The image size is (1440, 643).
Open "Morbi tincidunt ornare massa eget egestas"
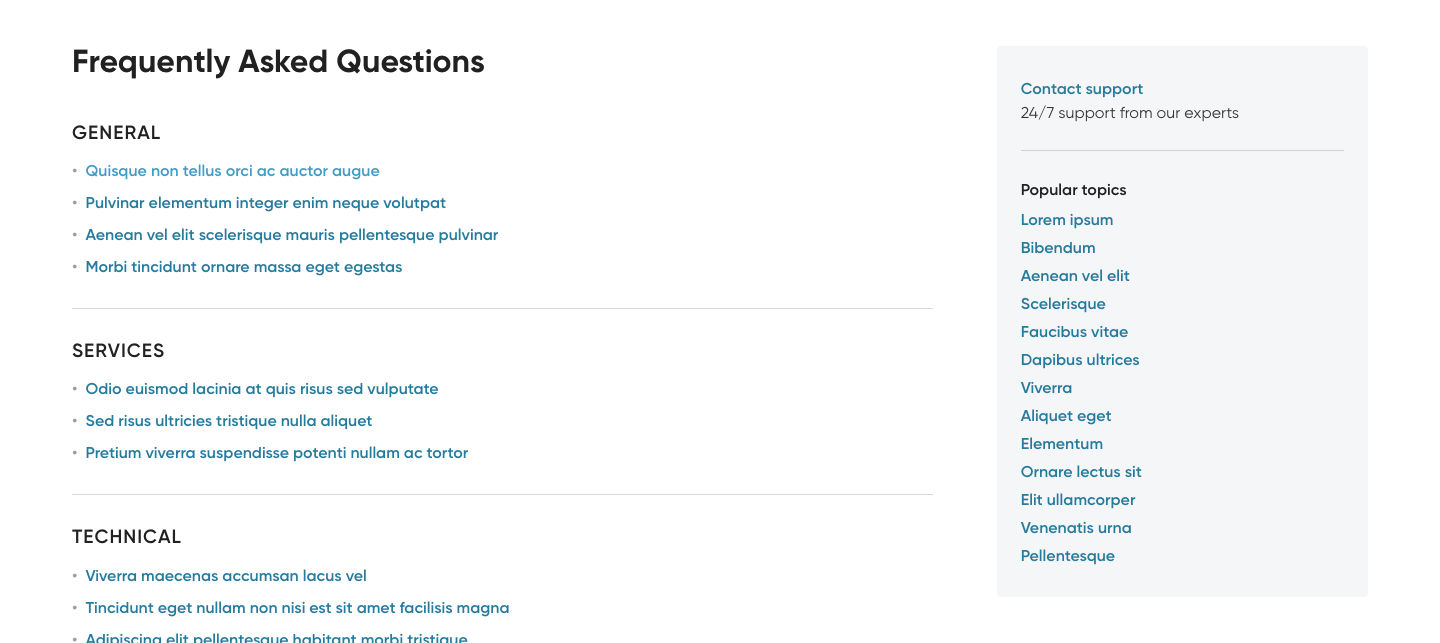[x=243, y=267]
